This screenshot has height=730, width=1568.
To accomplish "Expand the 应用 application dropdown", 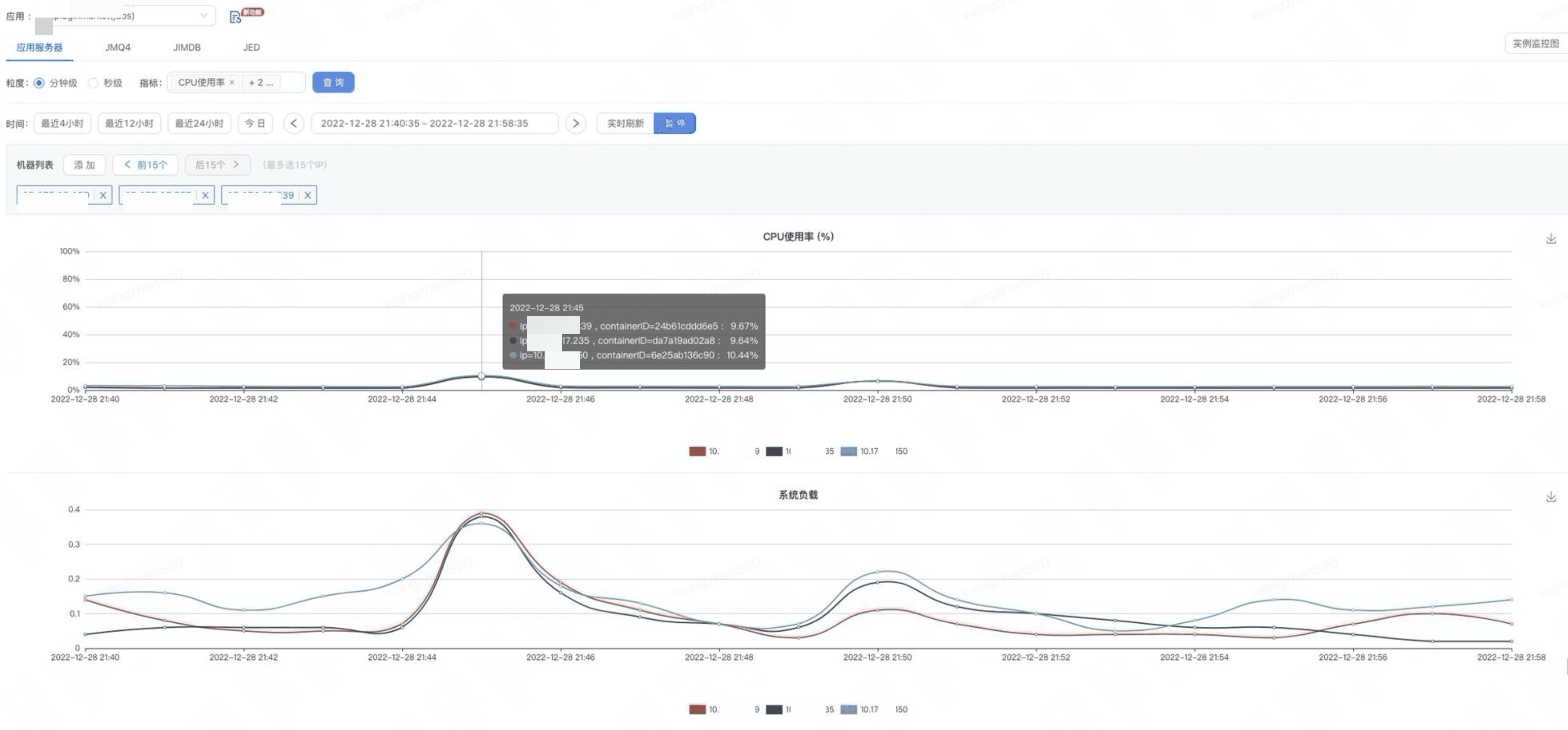I will click(x=203, y=16).
